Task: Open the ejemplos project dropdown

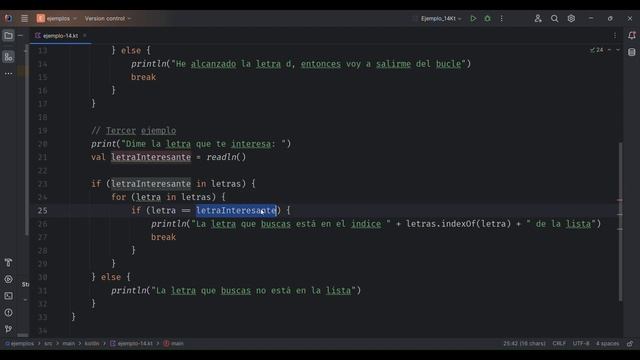Action: [x=56, y=18]
